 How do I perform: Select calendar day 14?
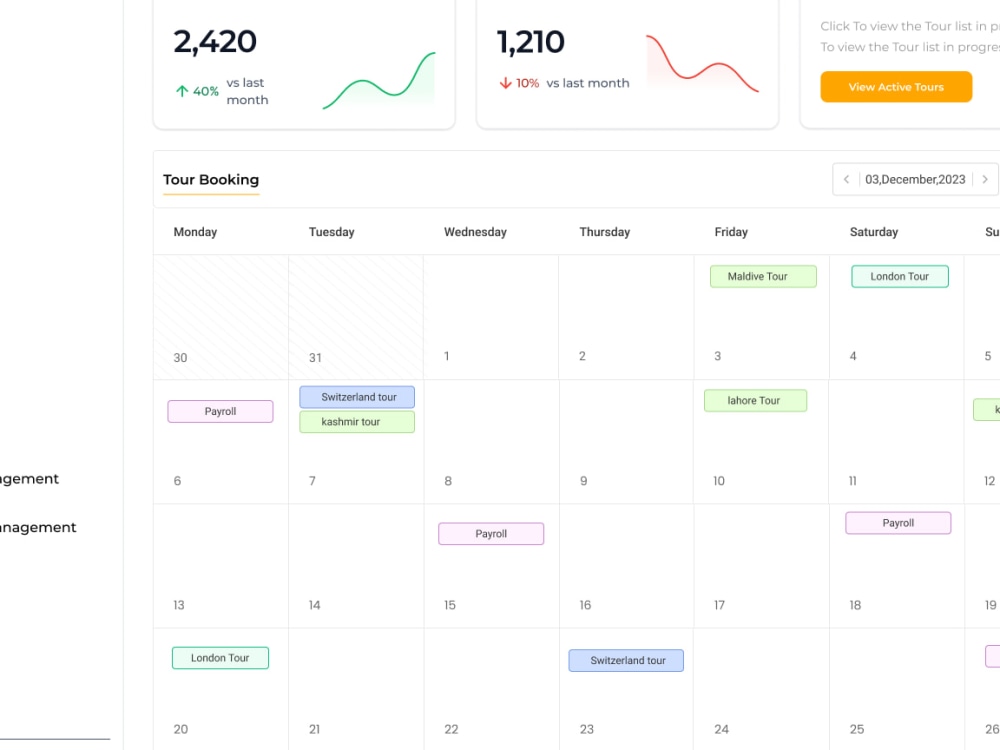click(x=356, y=566)
